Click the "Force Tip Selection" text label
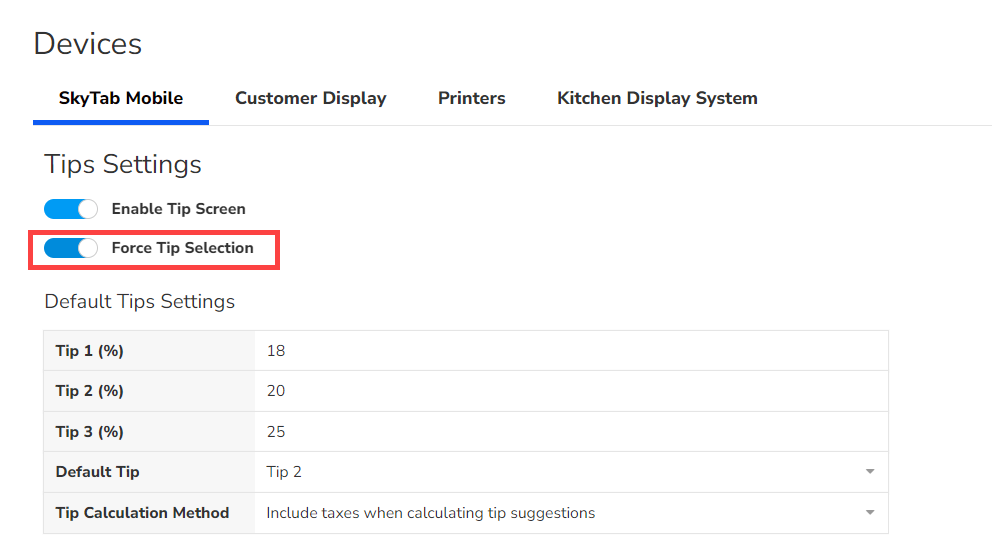Screen dimensions: 992x555 coord(182,248)
